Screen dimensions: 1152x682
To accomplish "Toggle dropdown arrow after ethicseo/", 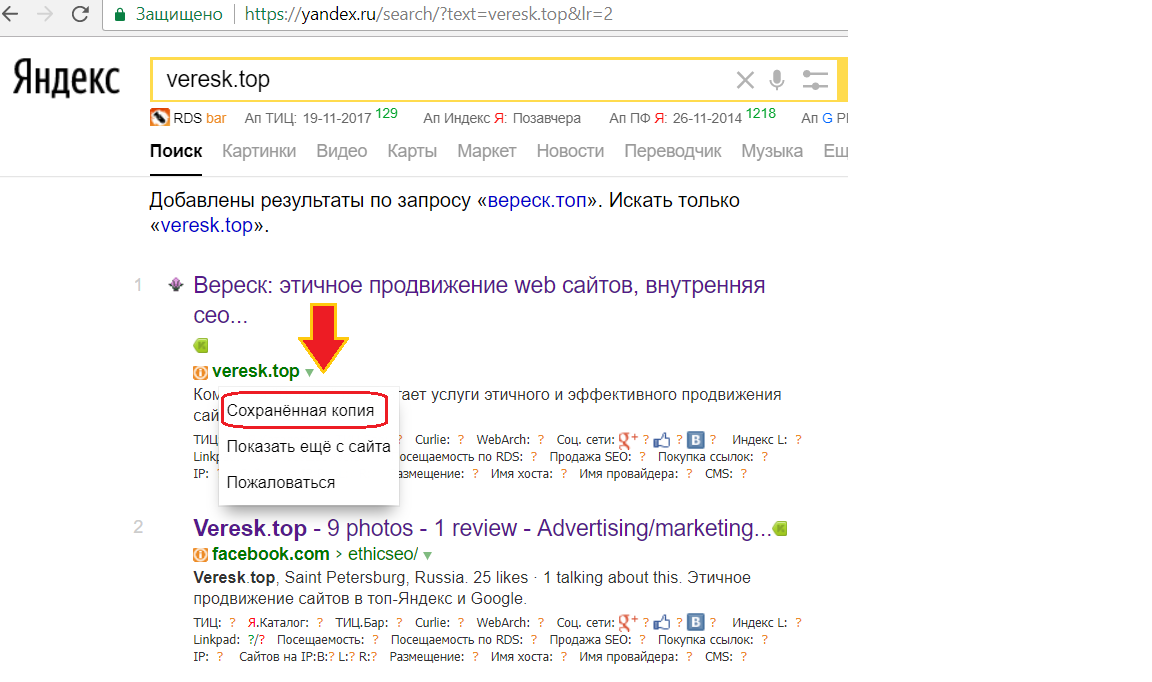I will pyautogui.click(x=428, y=556).
